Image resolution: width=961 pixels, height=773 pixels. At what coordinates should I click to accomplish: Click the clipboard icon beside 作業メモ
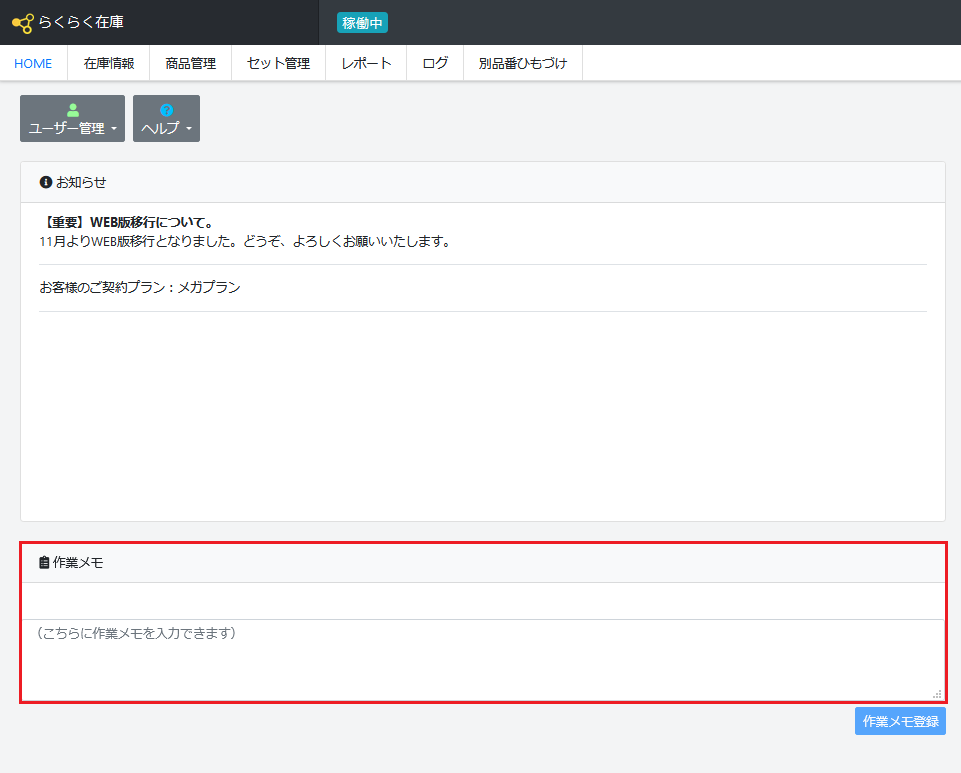(x=44, y=562)
